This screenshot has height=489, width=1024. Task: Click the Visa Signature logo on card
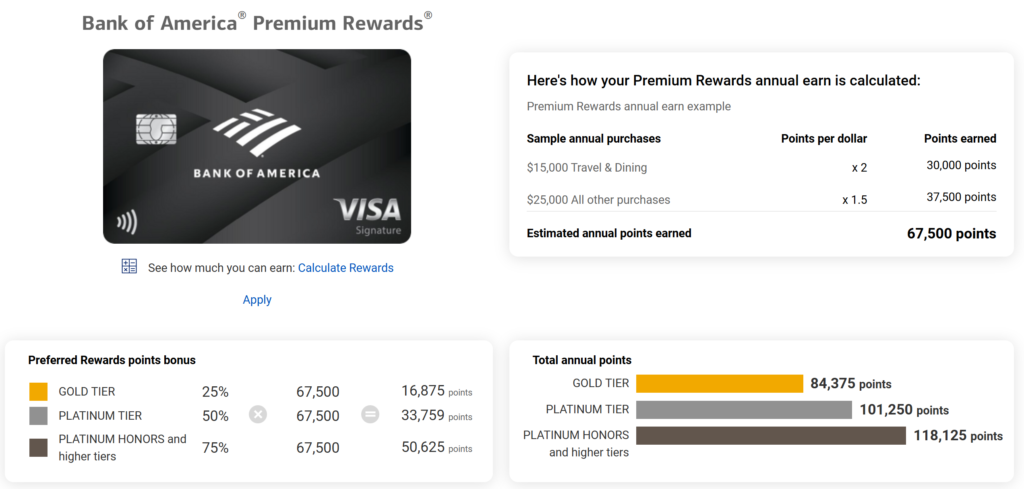[x=367, y=216]
